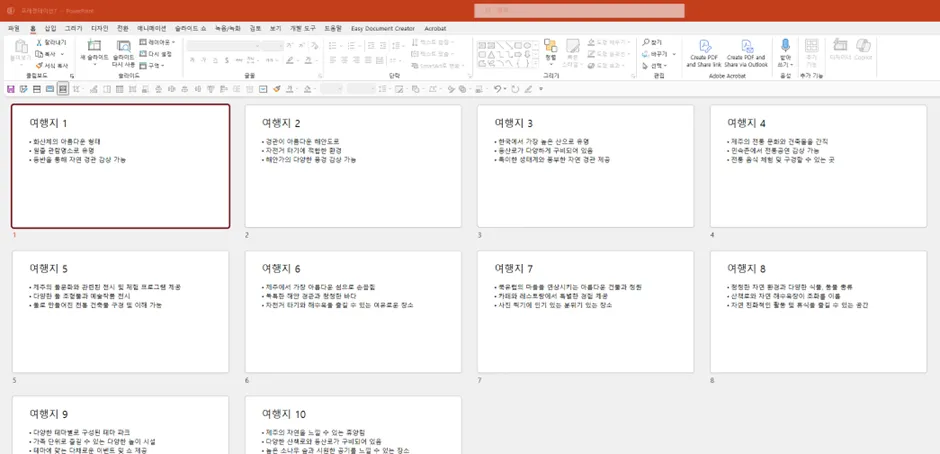Viewport: 940px width, 454px height.
Task: Switch to the 검토 tab
Action: (x=255, y=28)
